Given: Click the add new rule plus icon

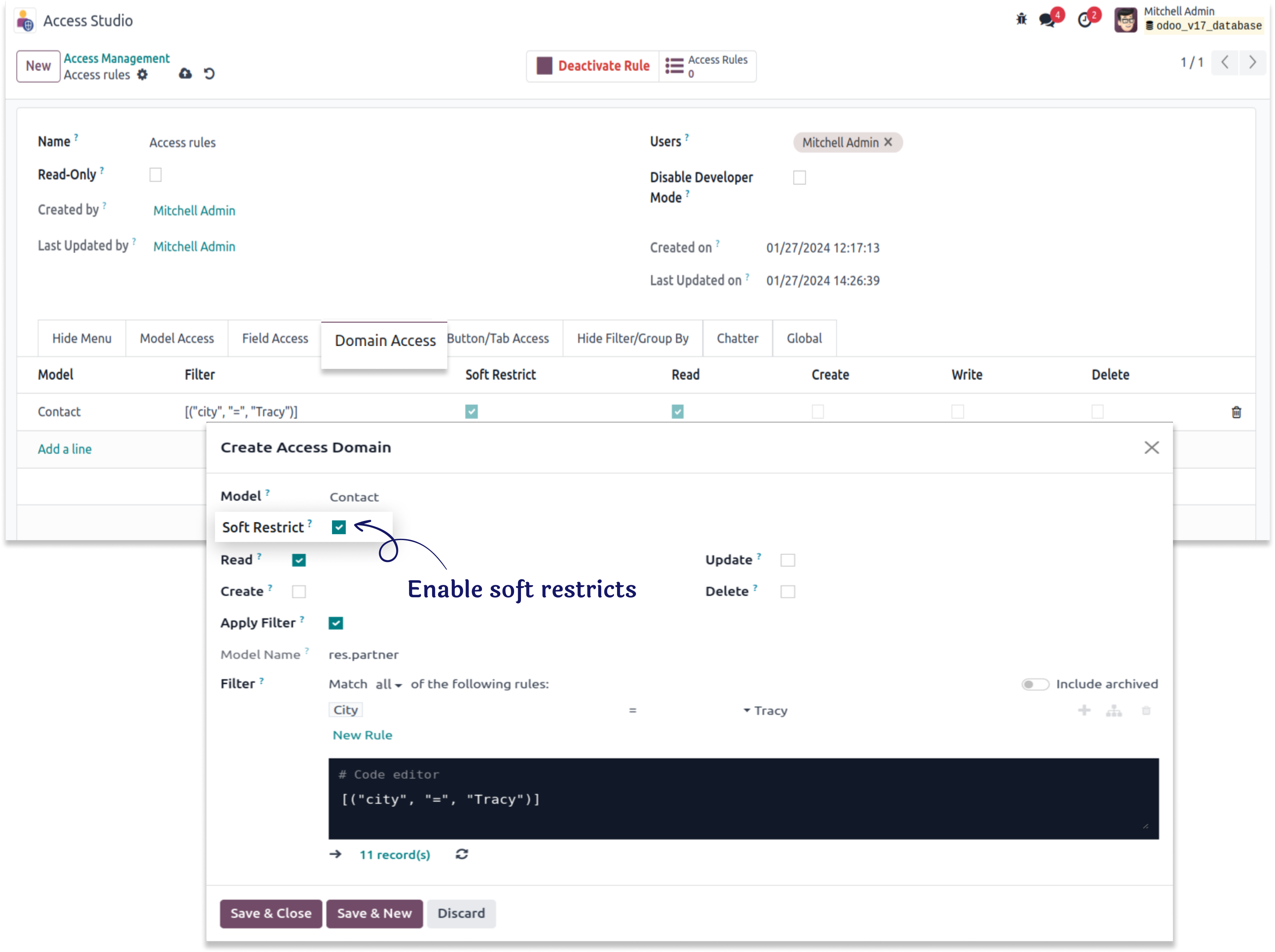Looking at the screenshot, I should 1084,711.
